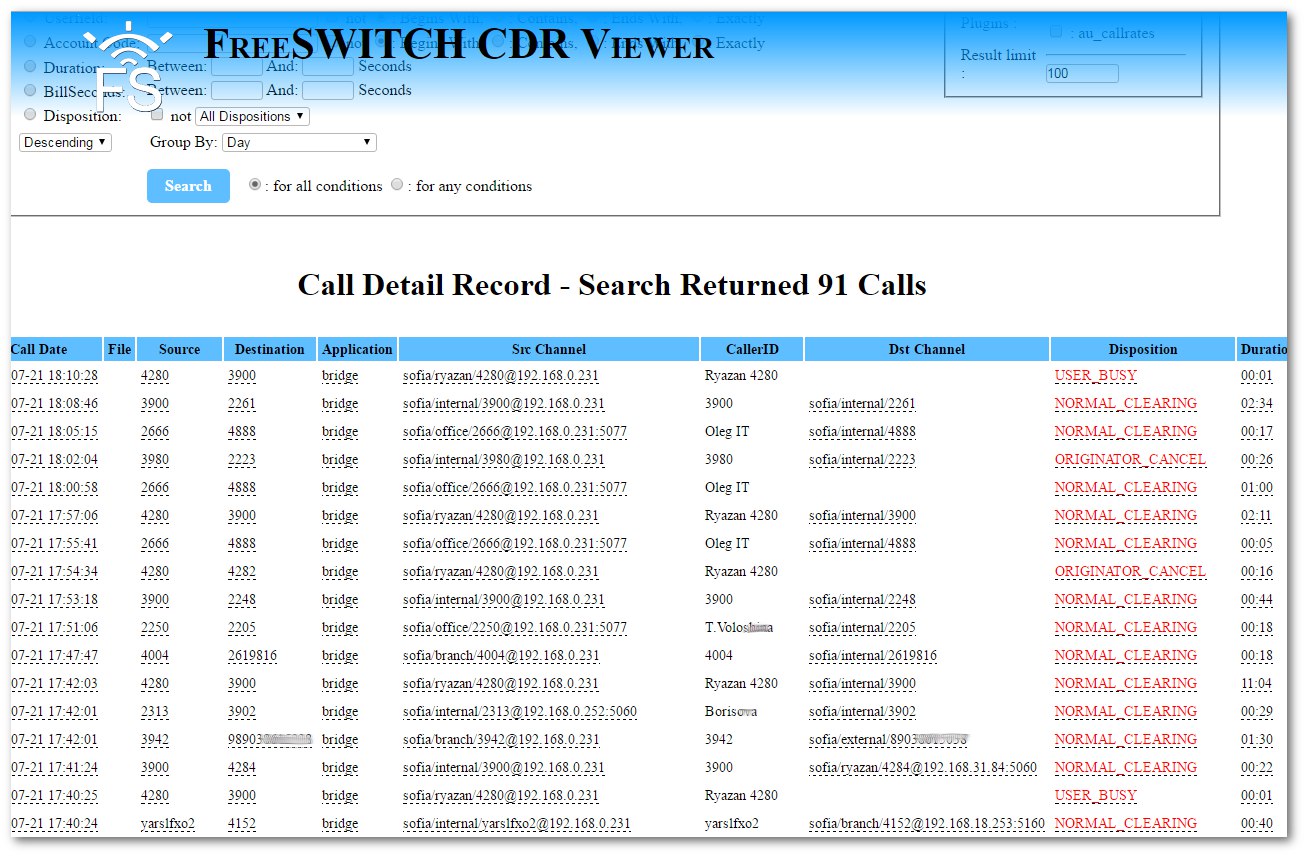Click the blue Search button
This screenshot has width=1306, height=856.
click(x=188, y=186)
